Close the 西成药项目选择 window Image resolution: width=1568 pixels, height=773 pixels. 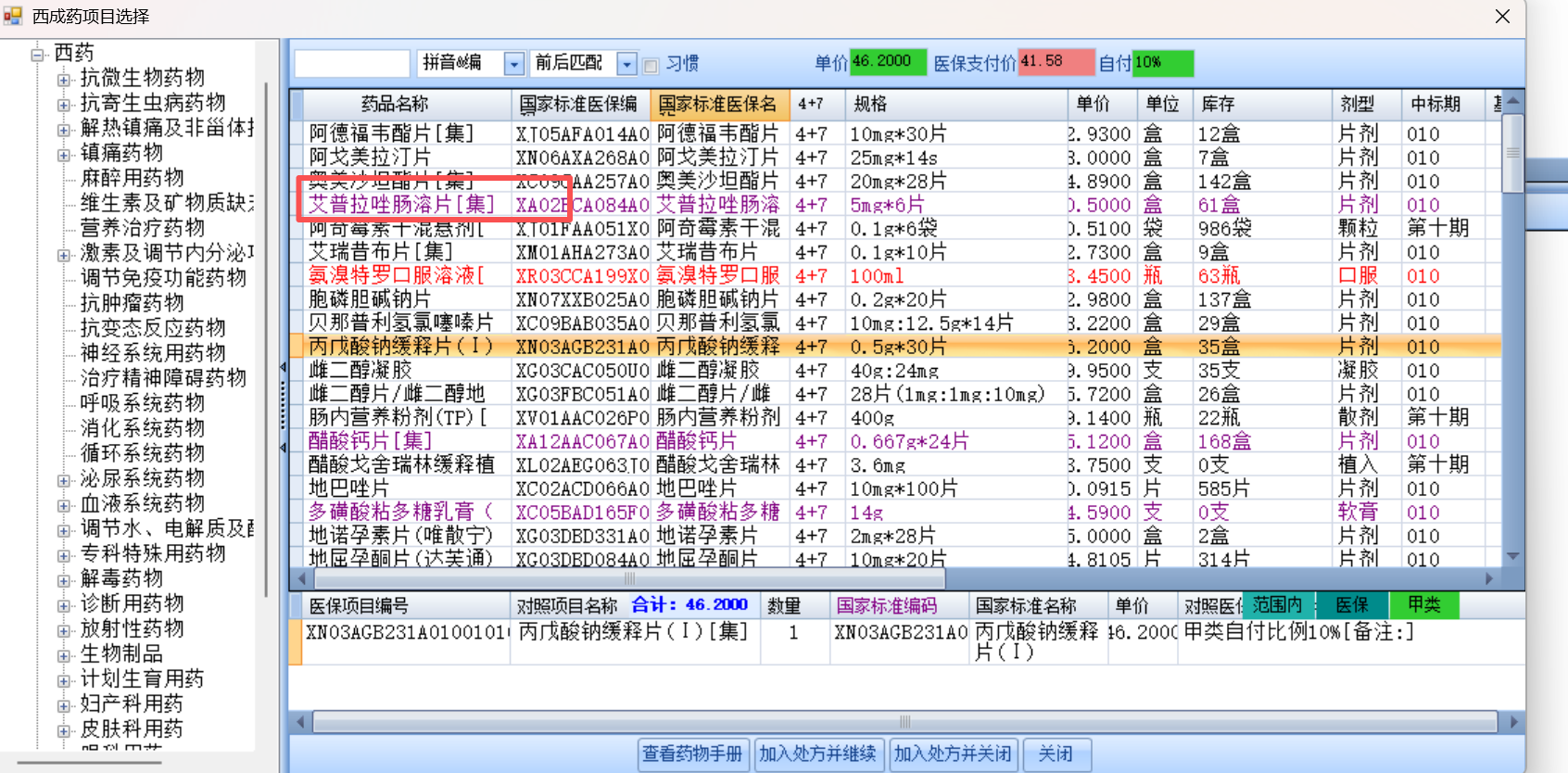tap(1502, 16)
